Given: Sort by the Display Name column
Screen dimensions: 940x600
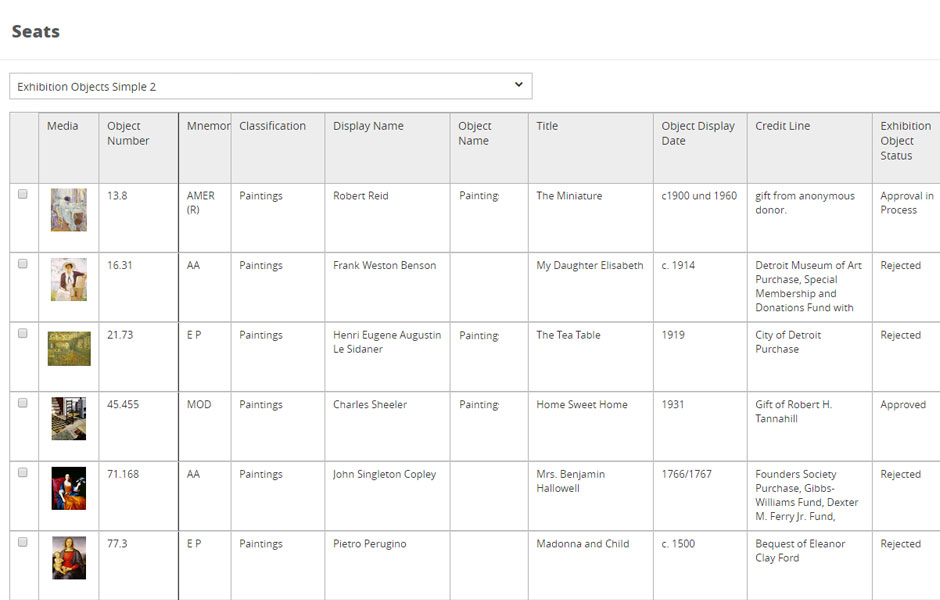Looking at the screenshot, I should [368, 126].
